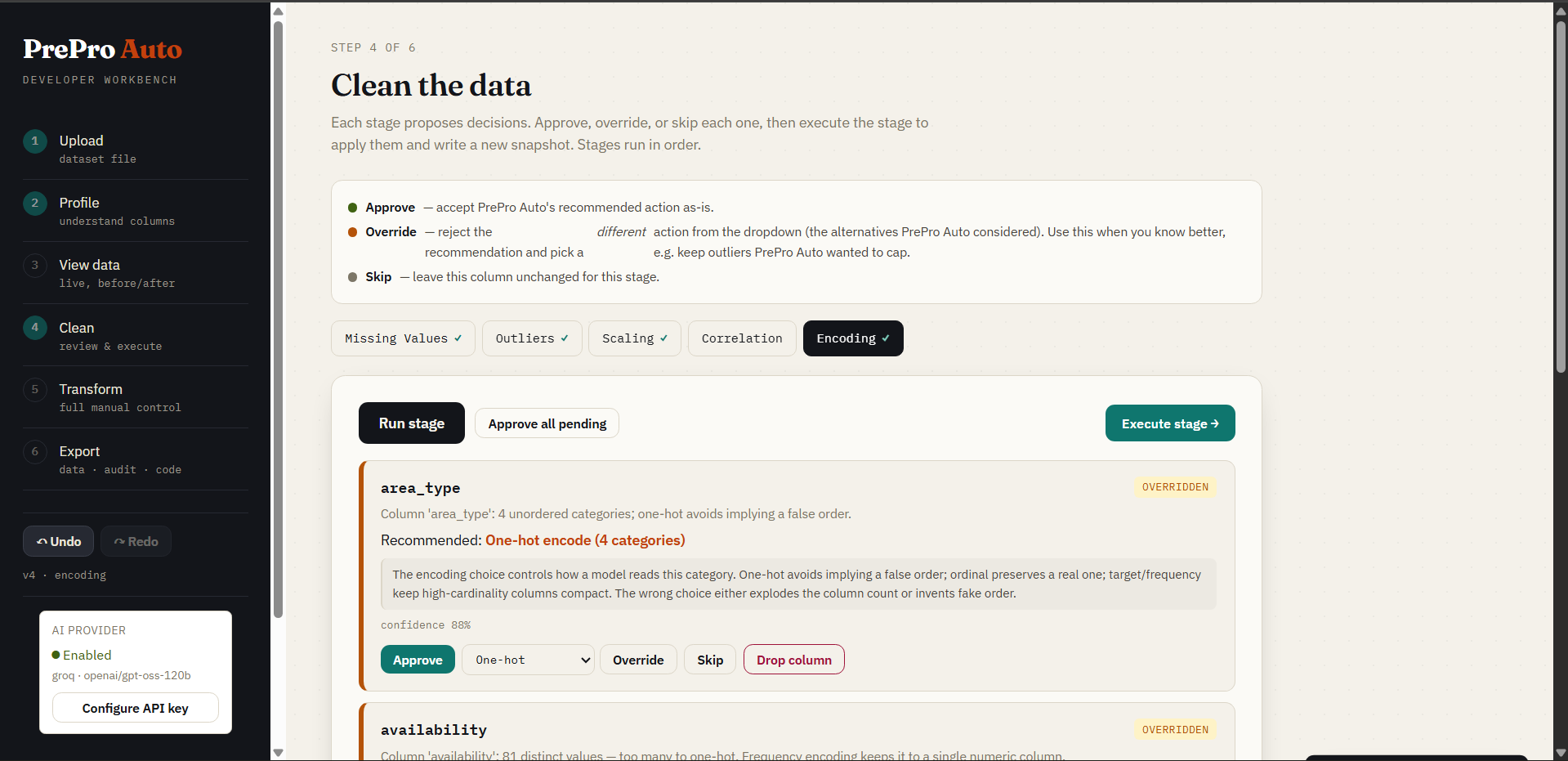Click the Redo button
Viewport: 1568px width, 761px height.
136,541
